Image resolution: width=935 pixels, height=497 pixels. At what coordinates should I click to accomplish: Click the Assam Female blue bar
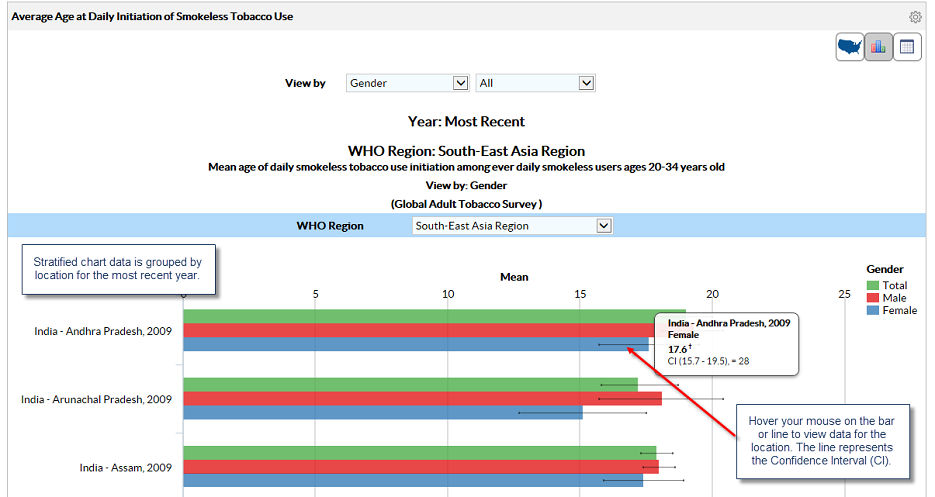tap(410, 480)
